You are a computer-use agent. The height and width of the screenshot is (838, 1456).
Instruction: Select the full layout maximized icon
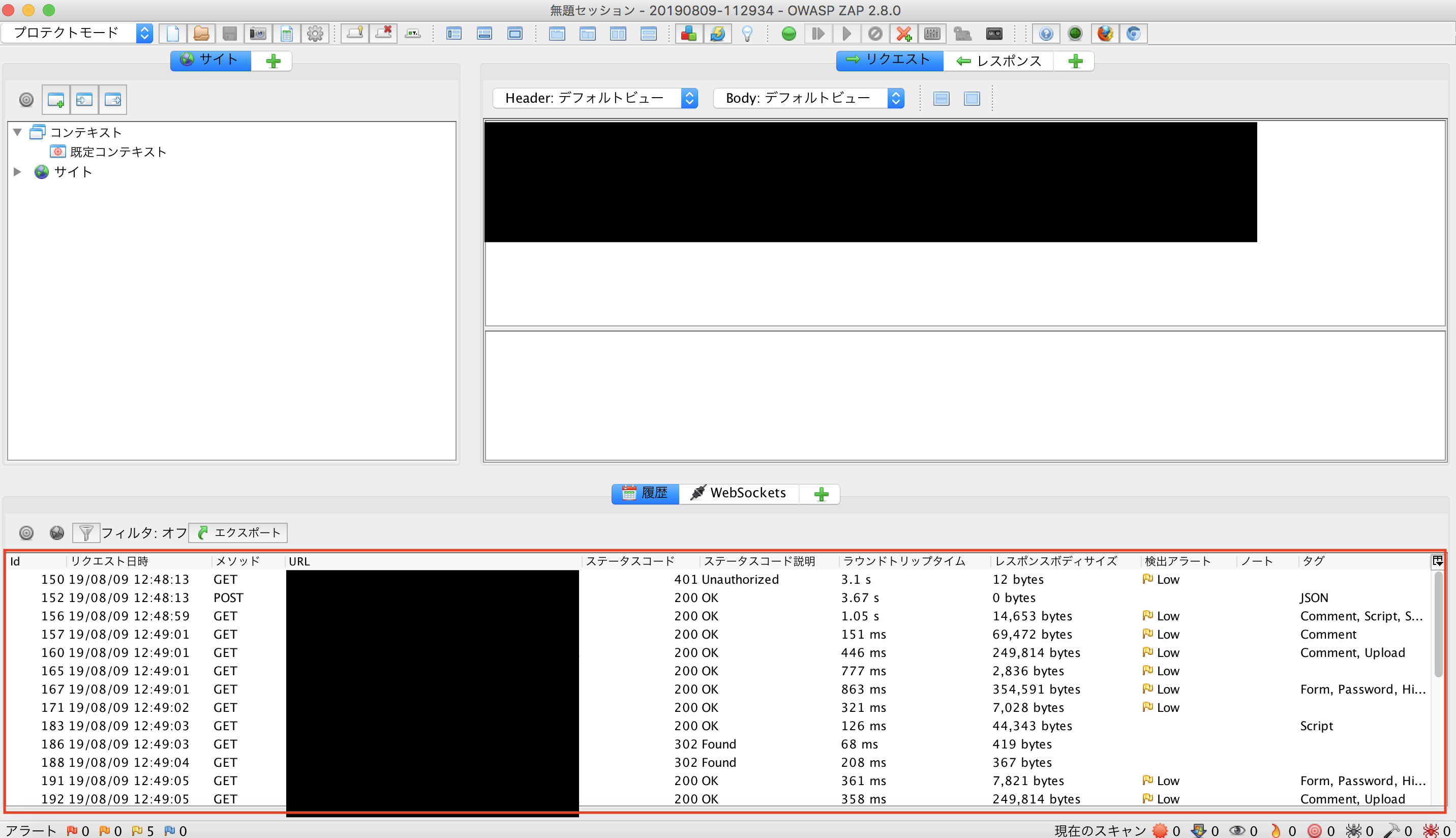click(515, 34)
